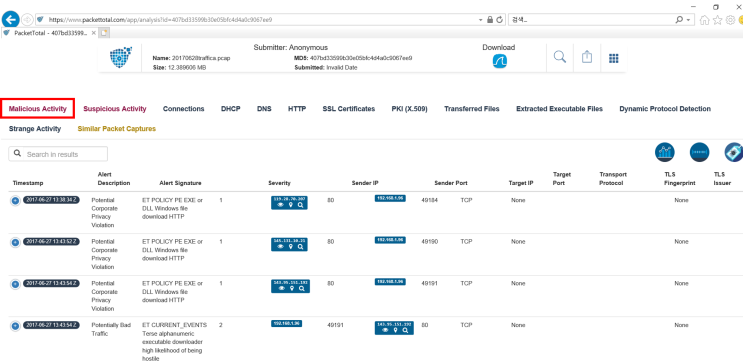
Task: Click location pin icon in the 13:38:34 row
Action: click(290, 205)
